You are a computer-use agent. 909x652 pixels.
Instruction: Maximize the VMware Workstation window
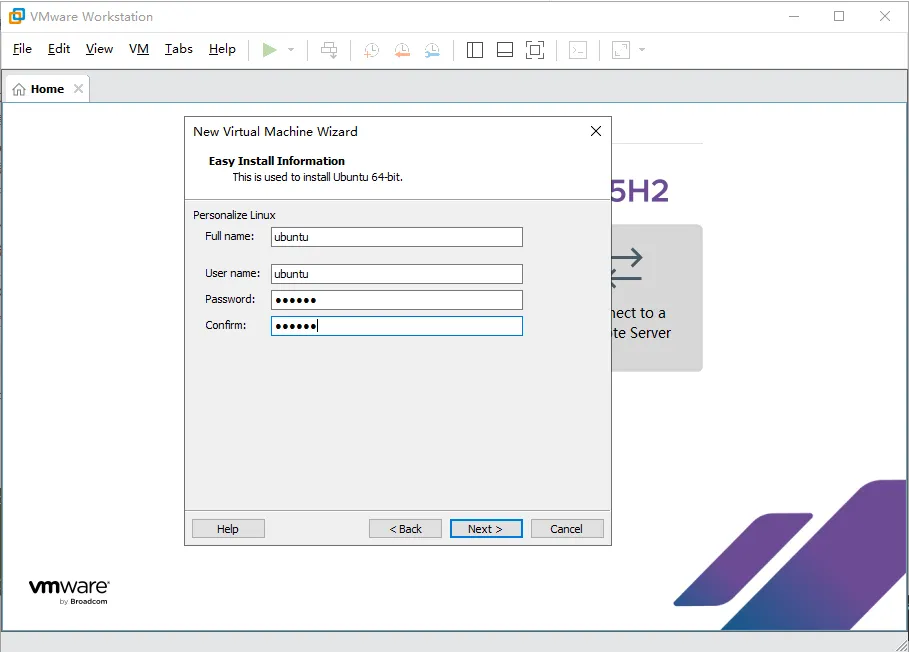839,16
